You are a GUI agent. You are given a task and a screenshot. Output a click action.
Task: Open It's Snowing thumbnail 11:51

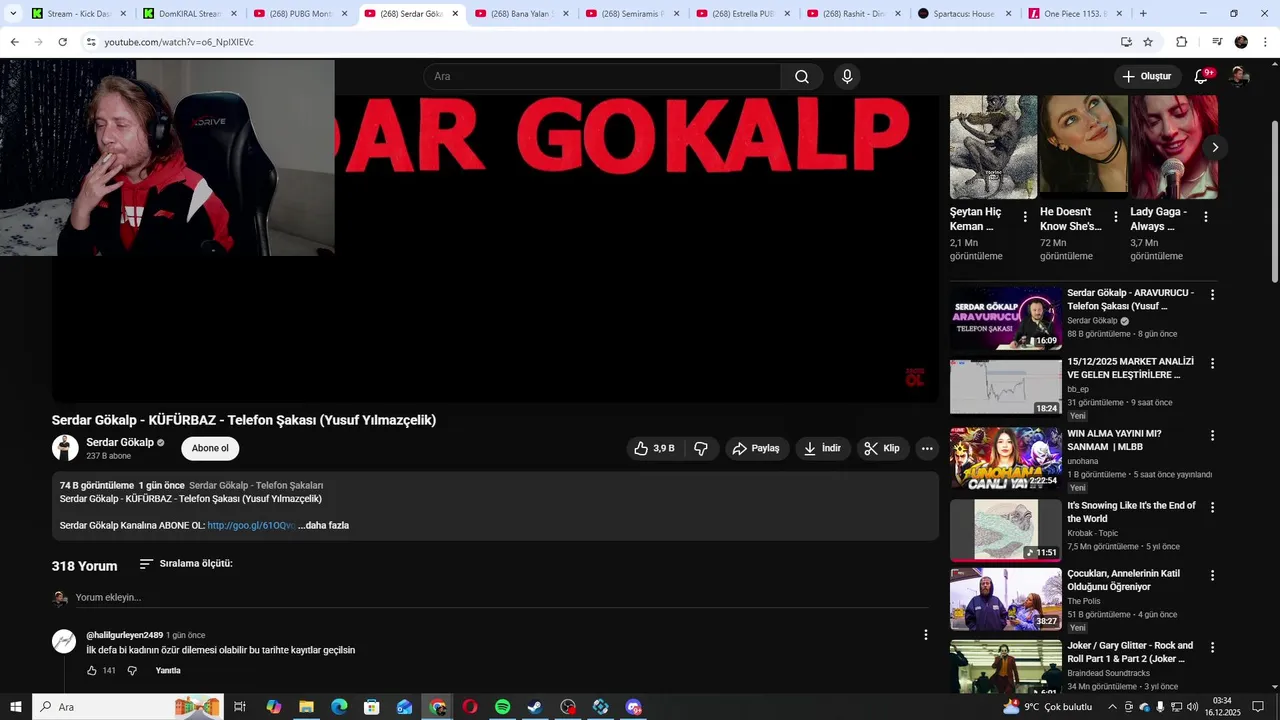[x=1005, y=530]
